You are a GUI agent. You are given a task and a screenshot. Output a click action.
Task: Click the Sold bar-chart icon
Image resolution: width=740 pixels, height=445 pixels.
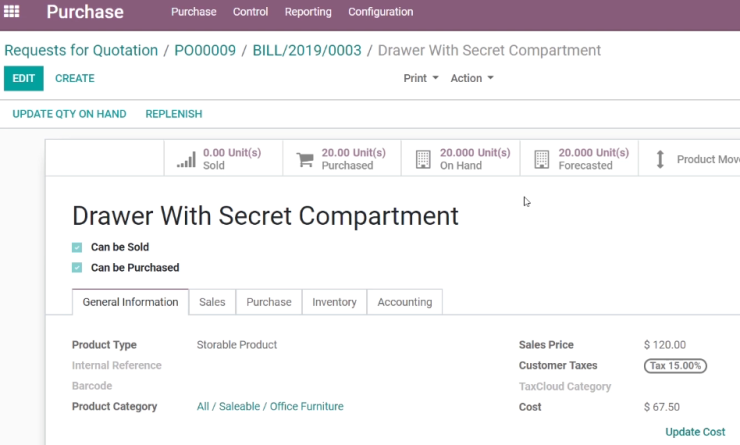pos(186,160)
